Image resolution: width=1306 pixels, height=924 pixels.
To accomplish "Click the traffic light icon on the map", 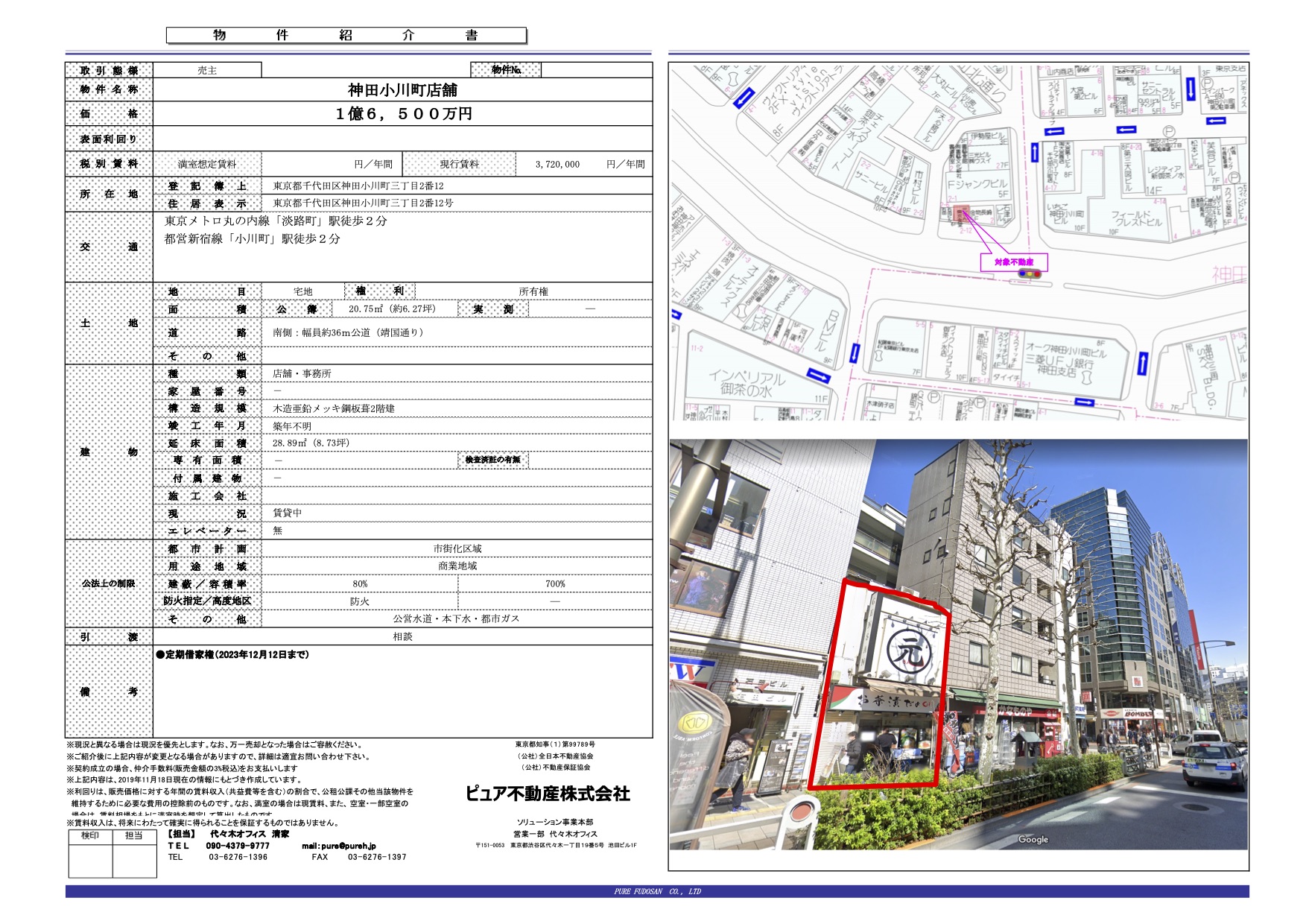I will coord(1031,274).
